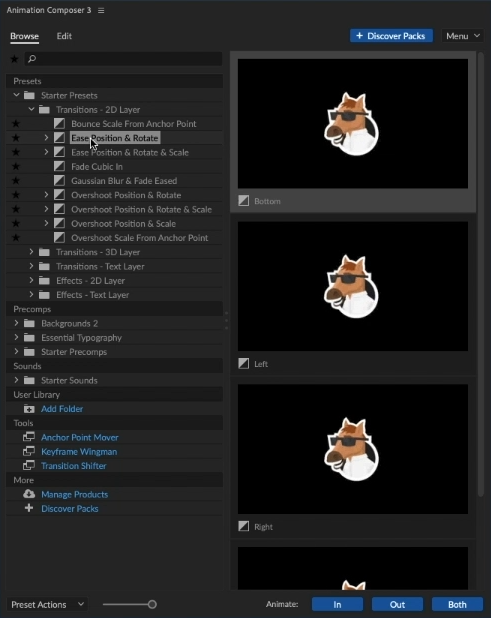Click the blue Discover Packs button
The height and width of the screenshot is (618, 491).
point(391,36)
